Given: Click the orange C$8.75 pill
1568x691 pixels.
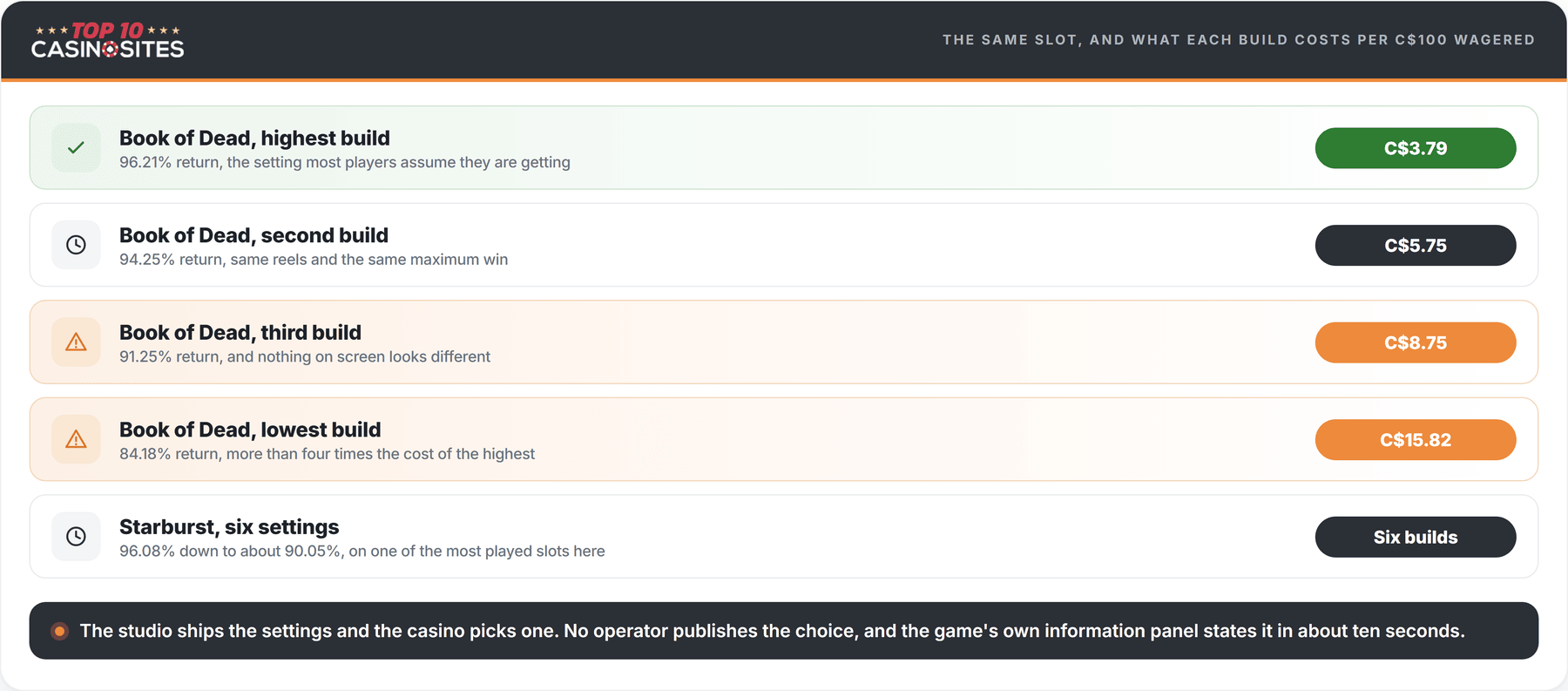Looking at the screenshot, I should coord(1416,342).
